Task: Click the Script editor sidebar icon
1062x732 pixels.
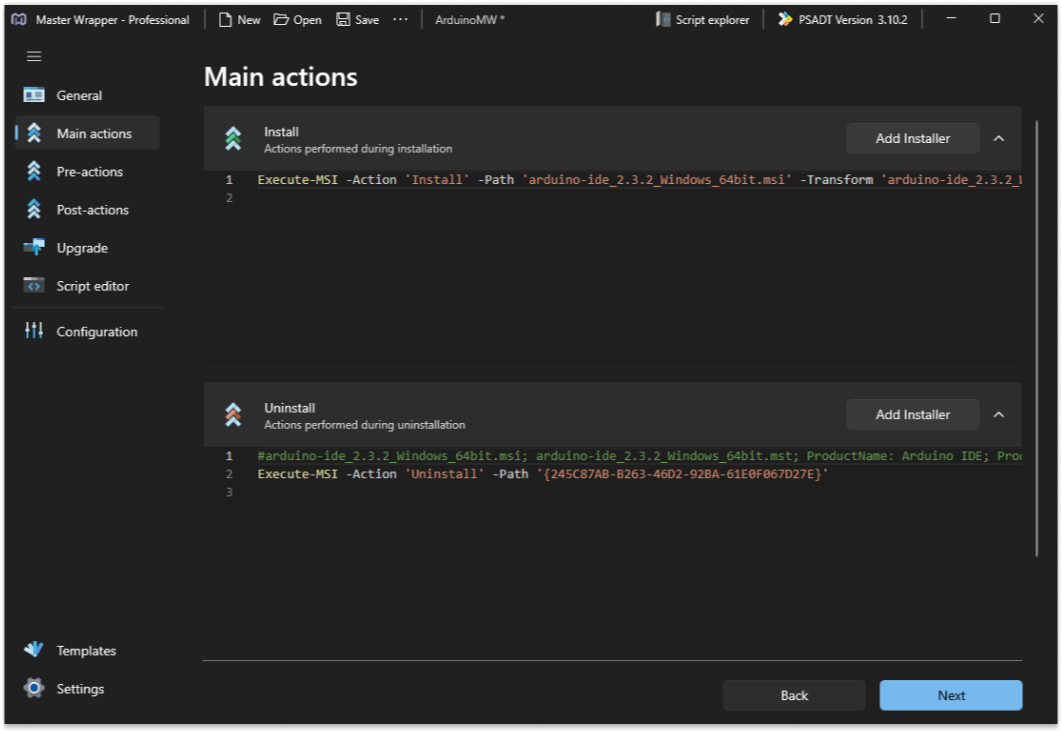Action: pos(34,286)
